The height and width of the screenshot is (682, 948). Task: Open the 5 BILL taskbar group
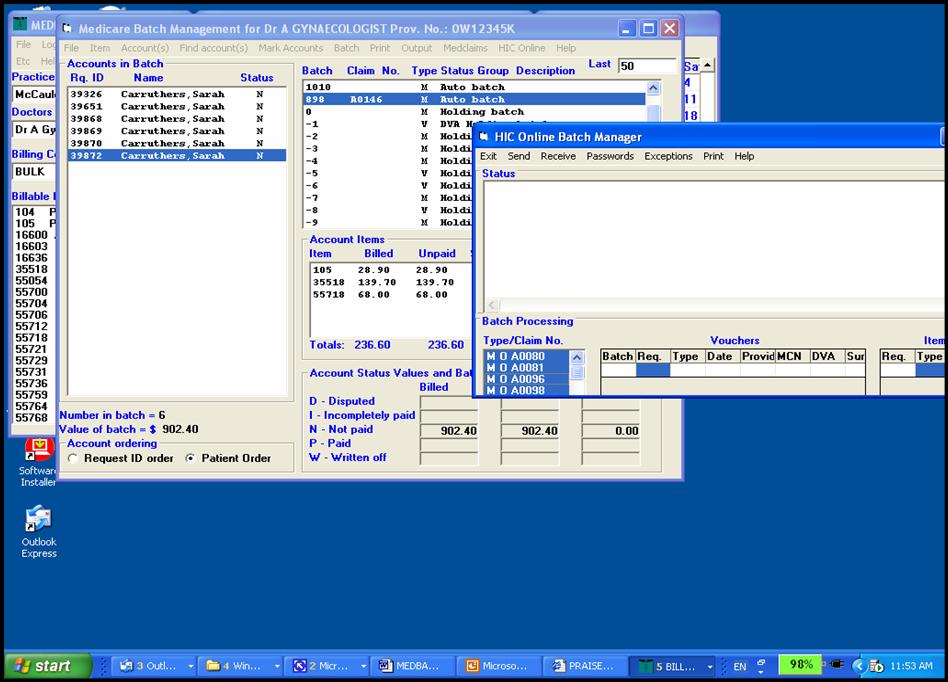[x=674, y=666]
